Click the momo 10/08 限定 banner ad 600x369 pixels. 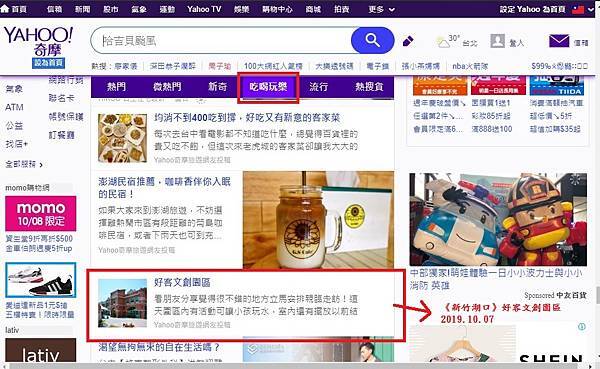click(41, 214)
